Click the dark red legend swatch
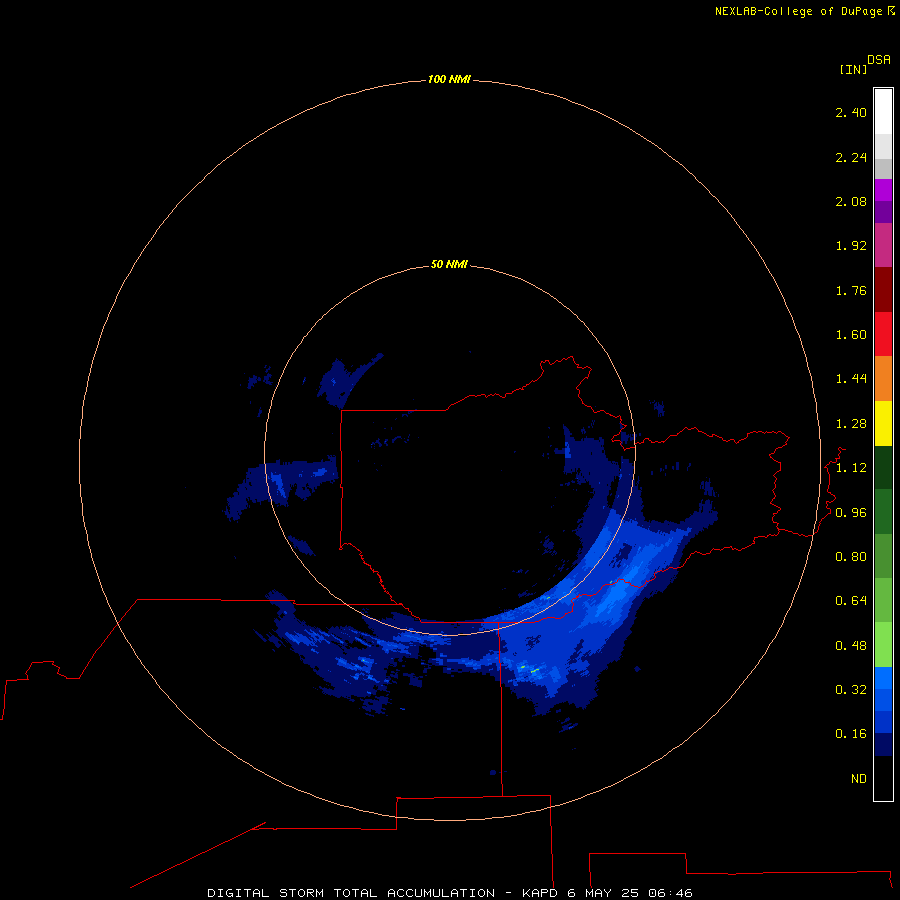The width and height of the screenshot is (900, 900). point(883,290)
